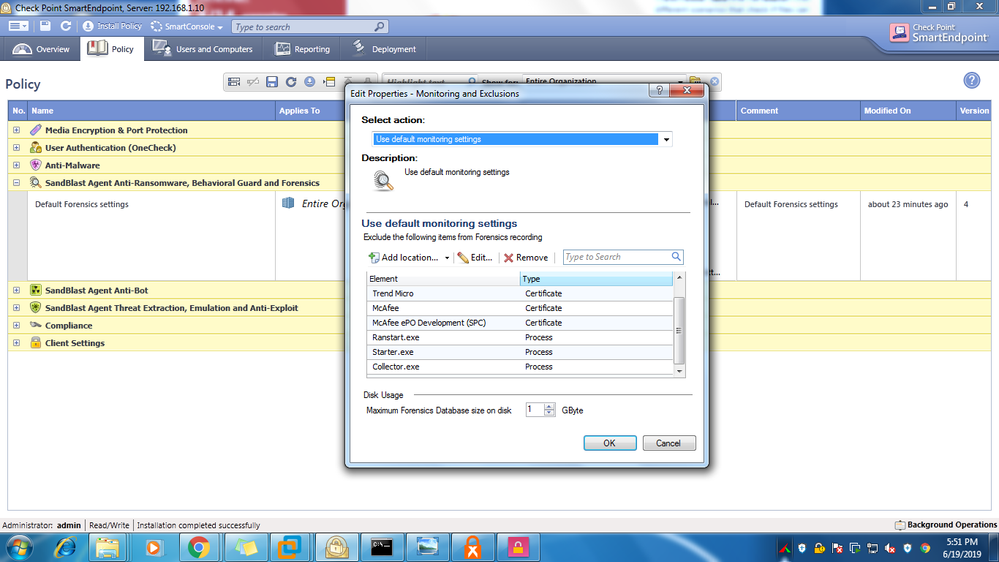This screenshot has height=562, width=999.
Task: Click the policy toolbar refresh icon
Action: (291, 82)
